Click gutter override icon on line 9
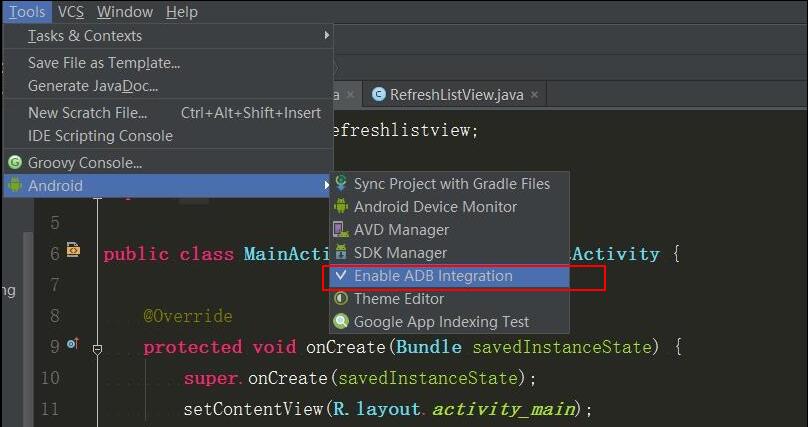The height and width of the screenshot is (427, 808). 73,344
